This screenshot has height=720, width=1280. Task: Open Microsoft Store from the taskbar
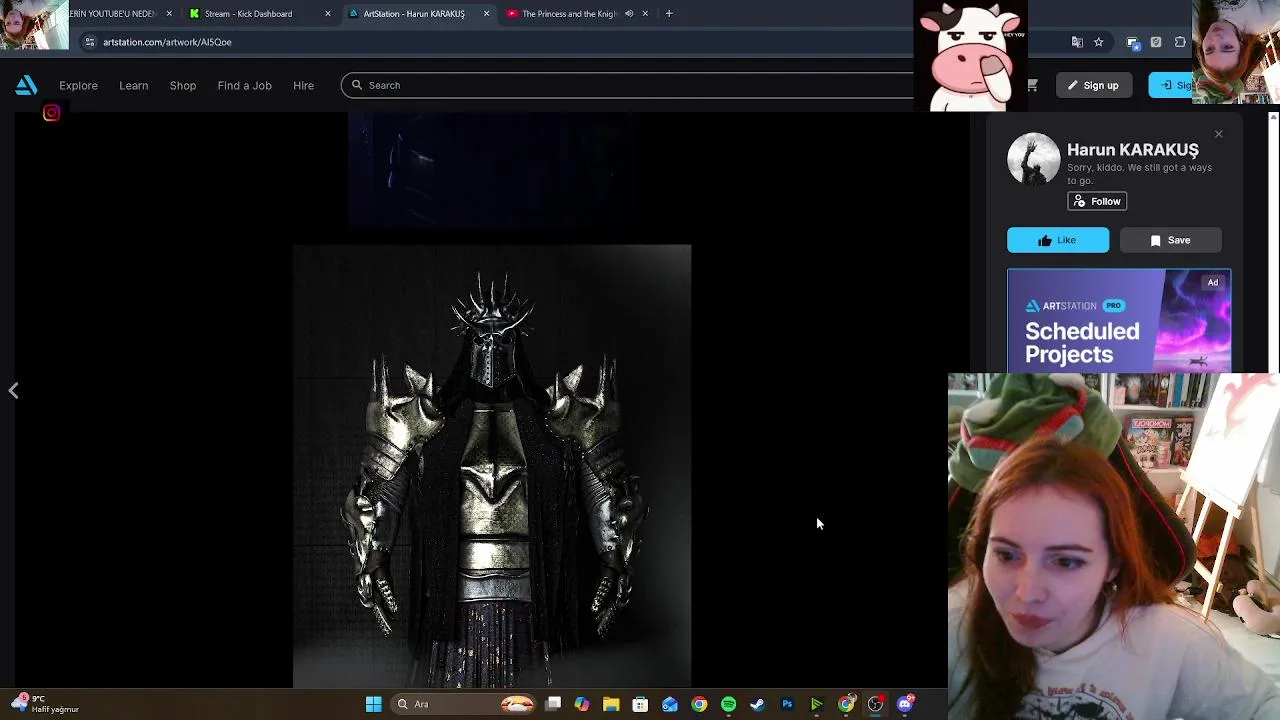640,704
